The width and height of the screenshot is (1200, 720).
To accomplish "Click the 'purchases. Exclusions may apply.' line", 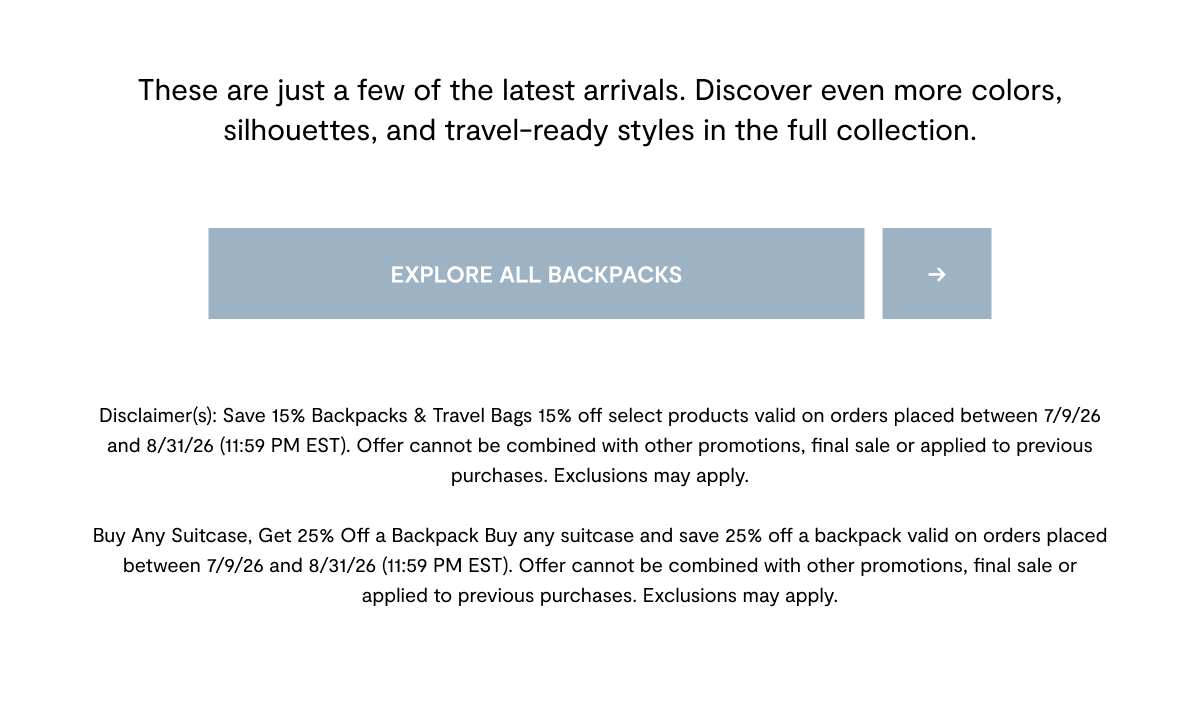I will [600, 475].
